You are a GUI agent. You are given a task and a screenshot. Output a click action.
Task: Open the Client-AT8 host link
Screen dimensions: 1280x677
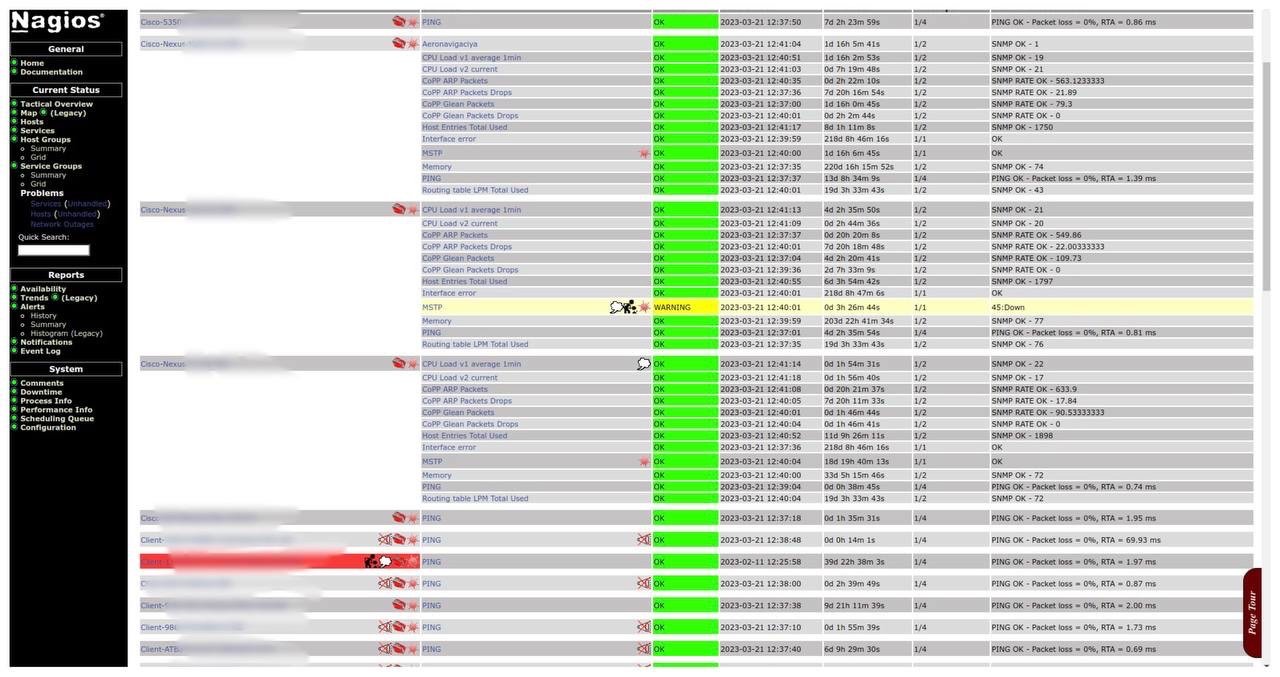coord(161,649)
